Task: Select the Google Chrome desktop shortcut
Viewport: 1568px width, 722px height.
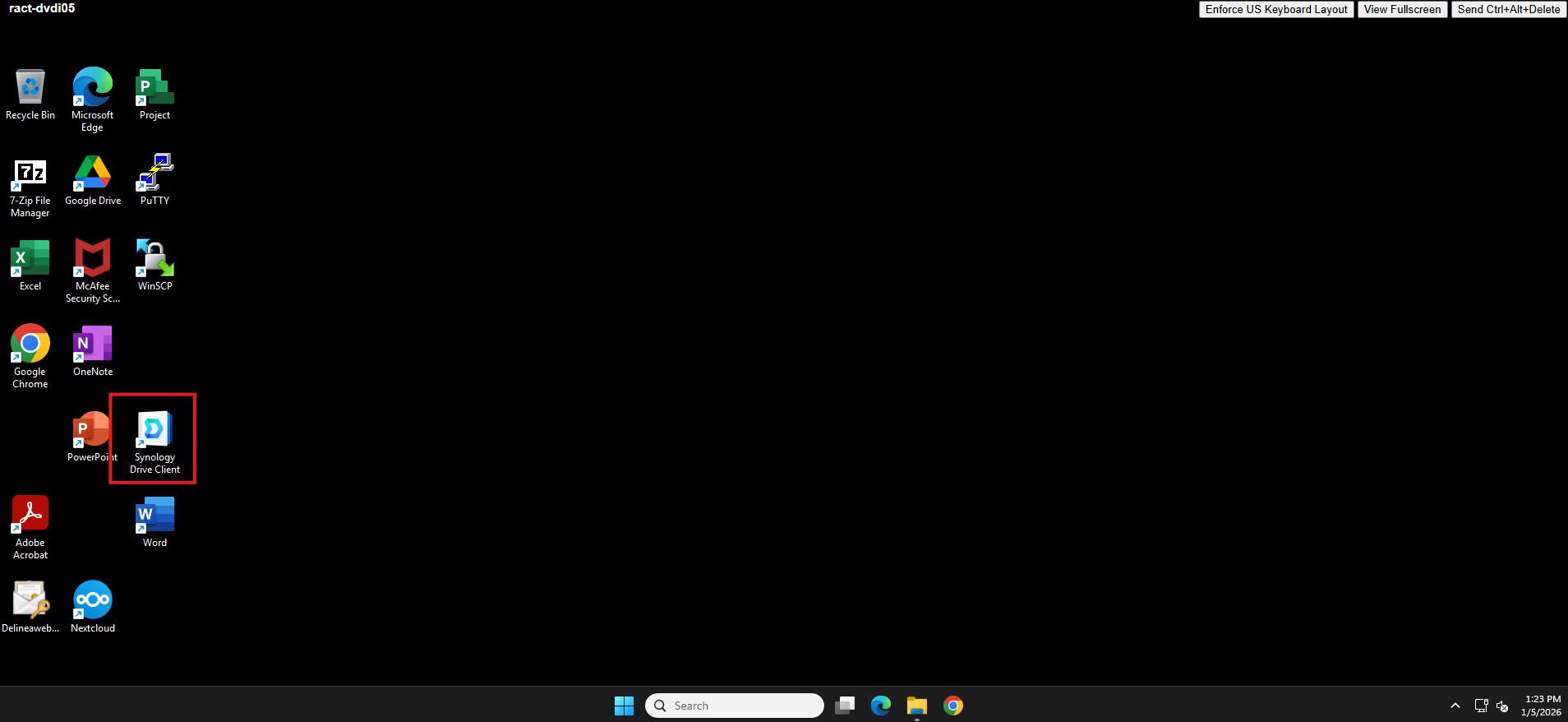Action: click(x=30, y=356)
